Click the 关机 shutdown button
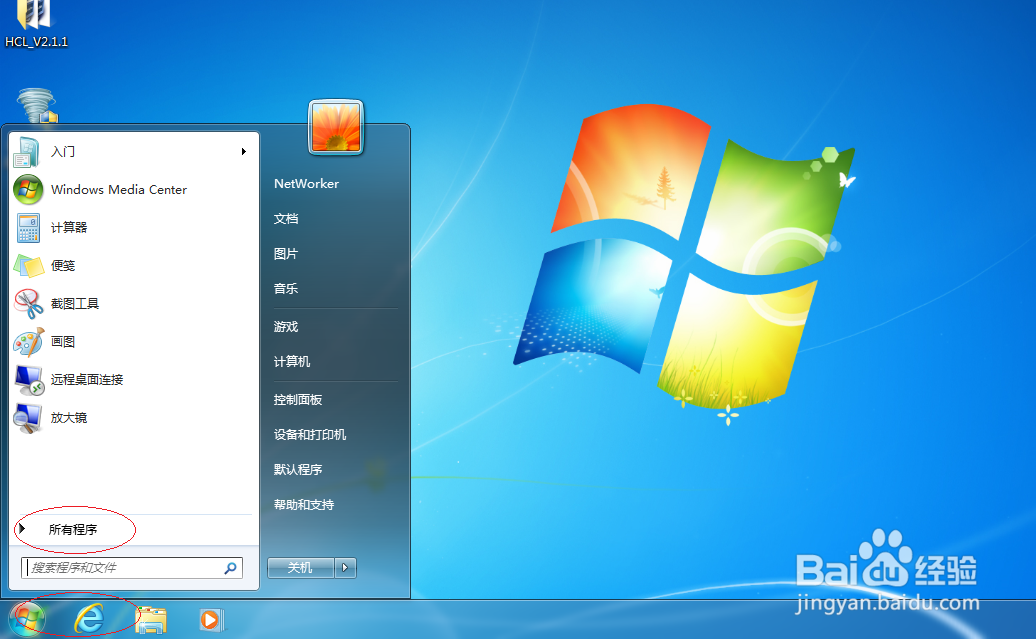This screenshot has height=639, width=1036. coord(301,568)
